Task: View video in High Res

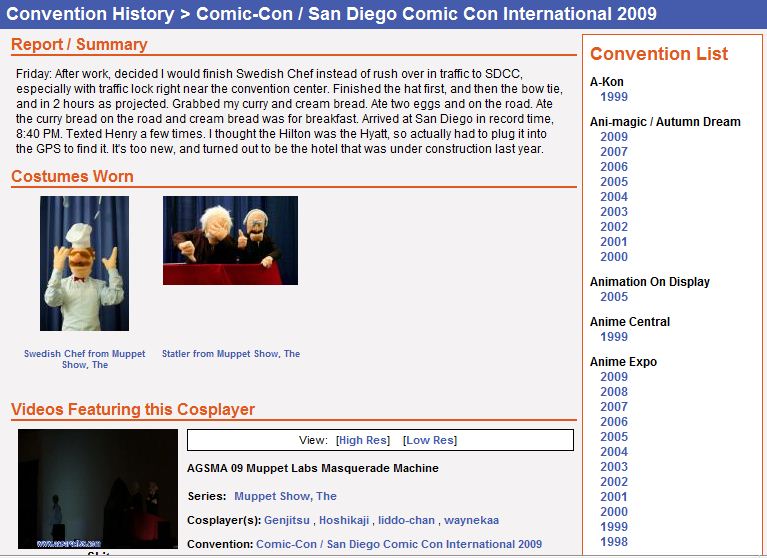Action: pos(363,440)
